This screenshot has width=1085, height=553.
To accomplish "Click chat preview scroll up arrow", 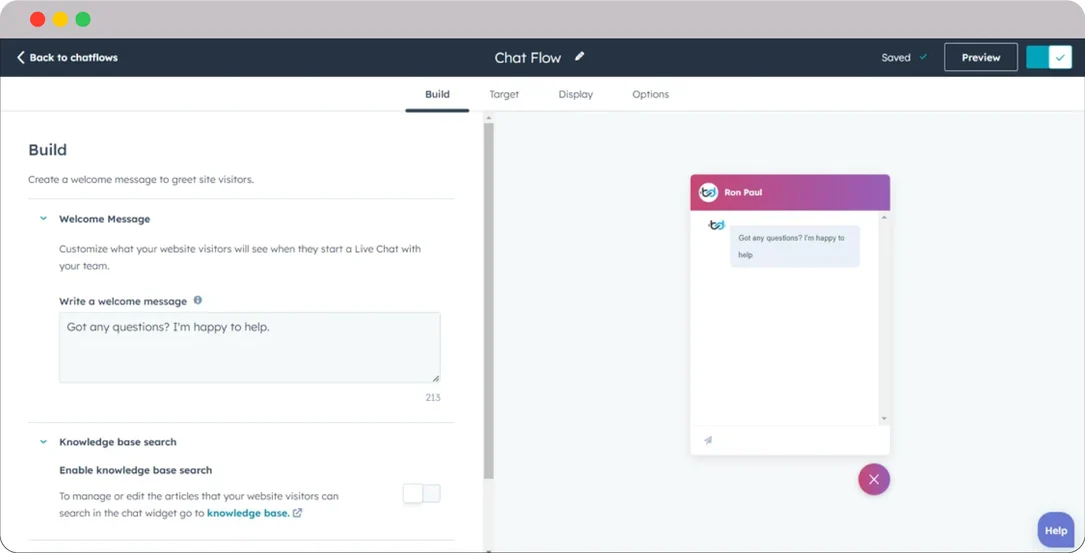I will [x=884, y=218].
